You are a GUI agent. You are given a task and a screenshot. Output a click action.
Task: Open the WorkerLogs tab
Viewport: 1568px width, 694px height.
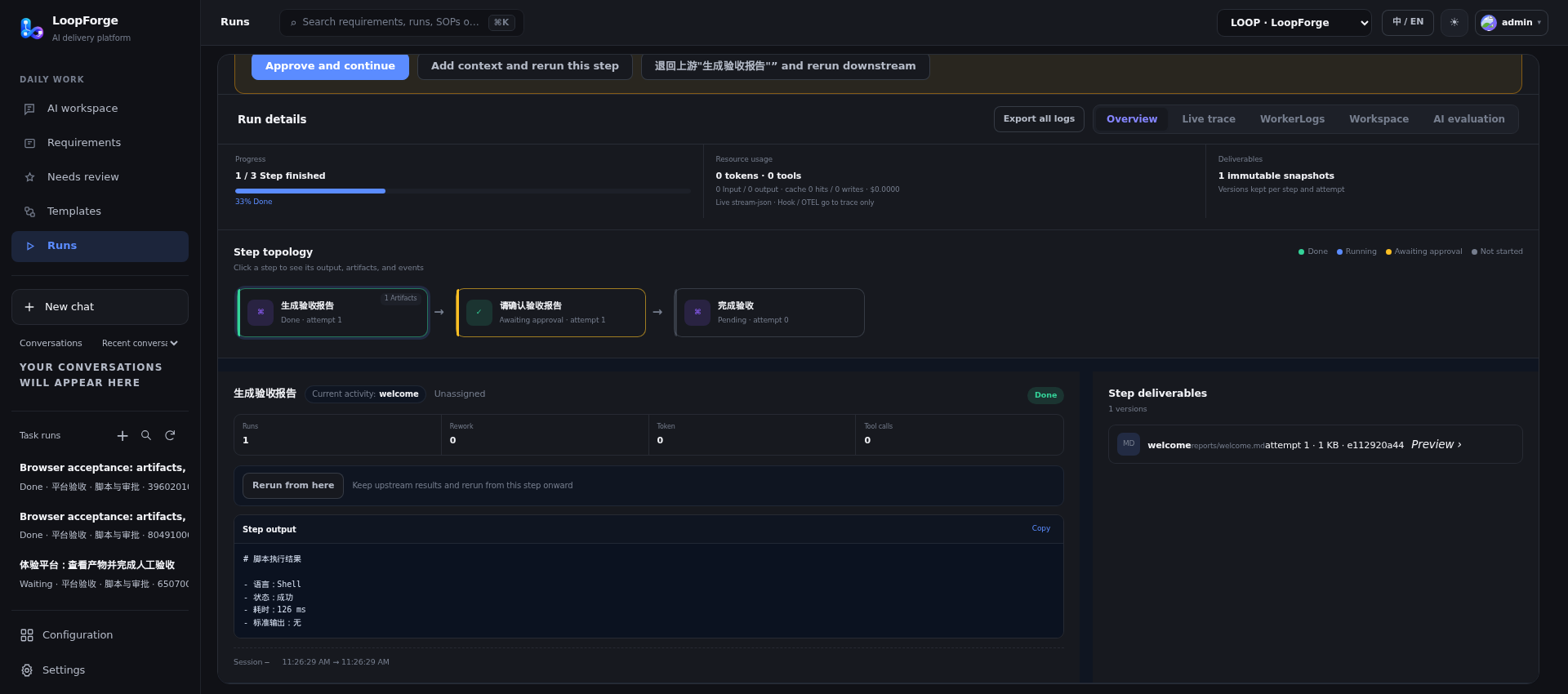click(1292, 119)
